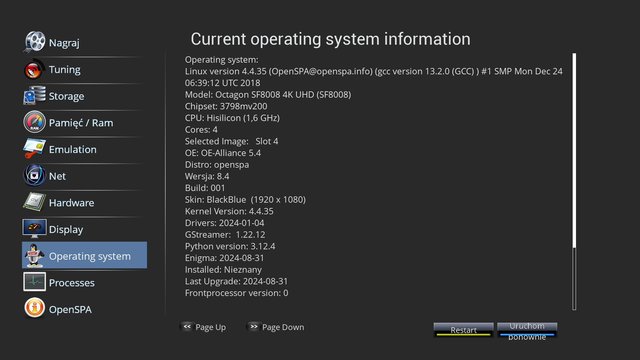The width and height of the screenshot is (640, 360).
Task: Click the Page Up label
Action: (x=211, y=327)
